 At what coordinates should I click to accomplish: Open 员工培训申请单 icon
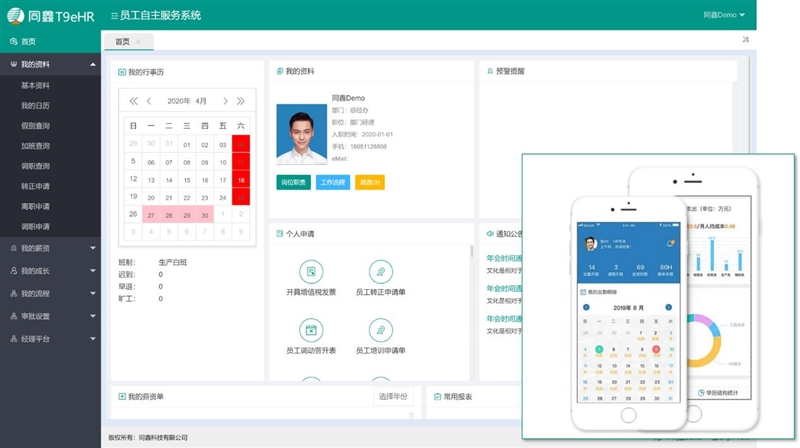[380, 330]
